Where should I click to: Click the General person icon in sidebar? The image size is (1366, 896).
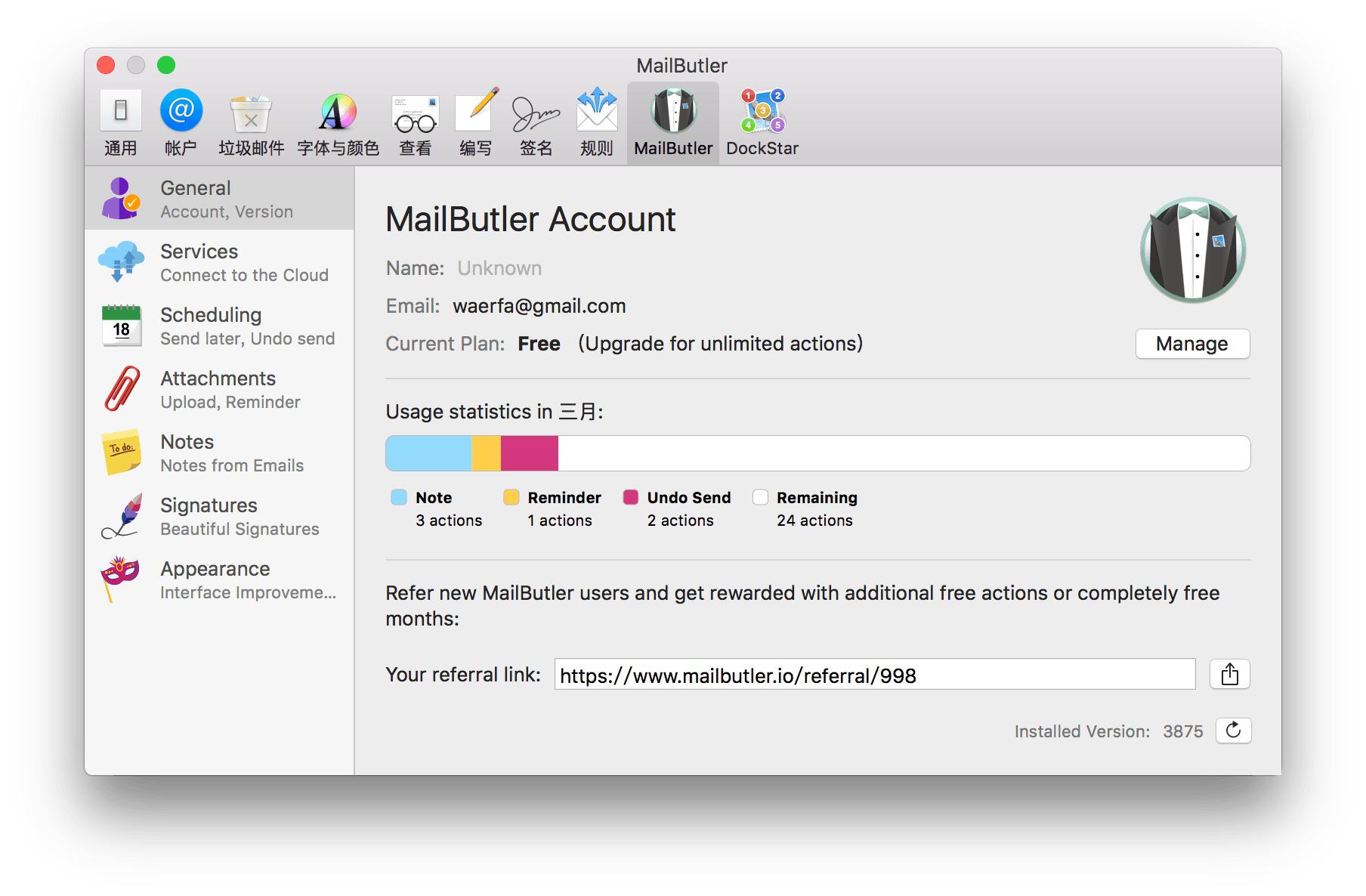tap(121, 198)
